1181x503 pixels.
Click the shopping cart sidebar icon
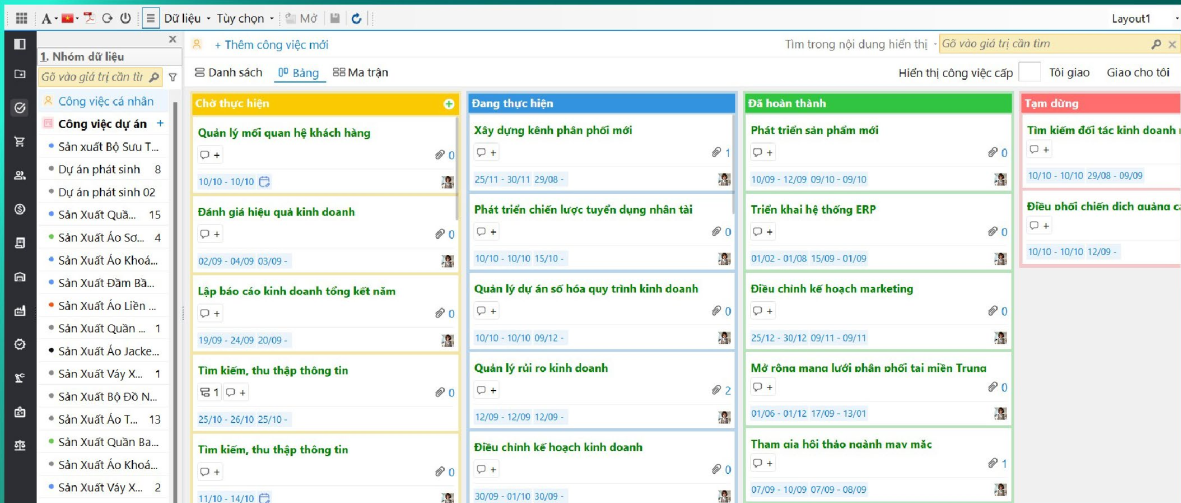pos(19,142)
